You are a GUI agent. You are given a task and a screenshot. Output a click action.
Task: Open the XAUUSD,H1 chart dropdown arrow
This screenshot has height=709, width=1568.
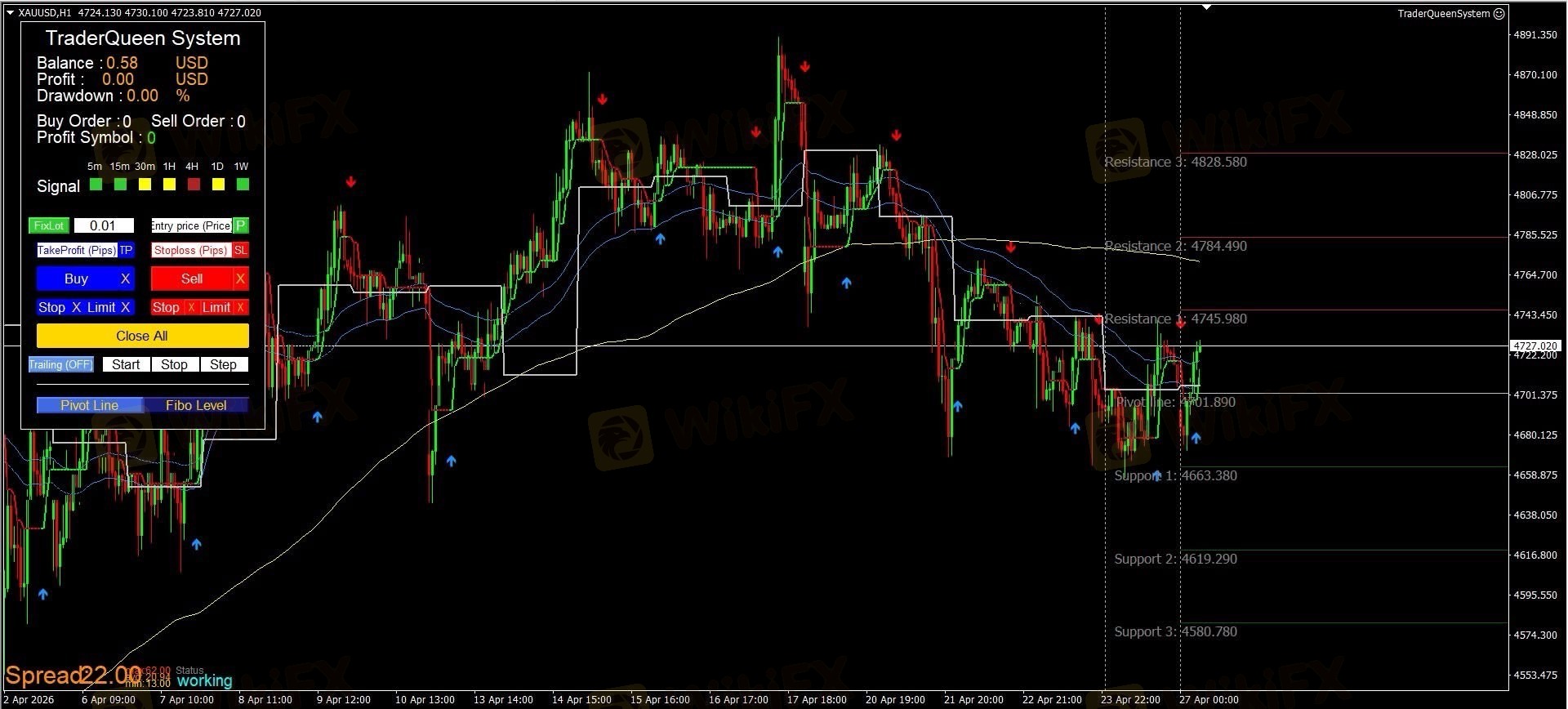10,13
